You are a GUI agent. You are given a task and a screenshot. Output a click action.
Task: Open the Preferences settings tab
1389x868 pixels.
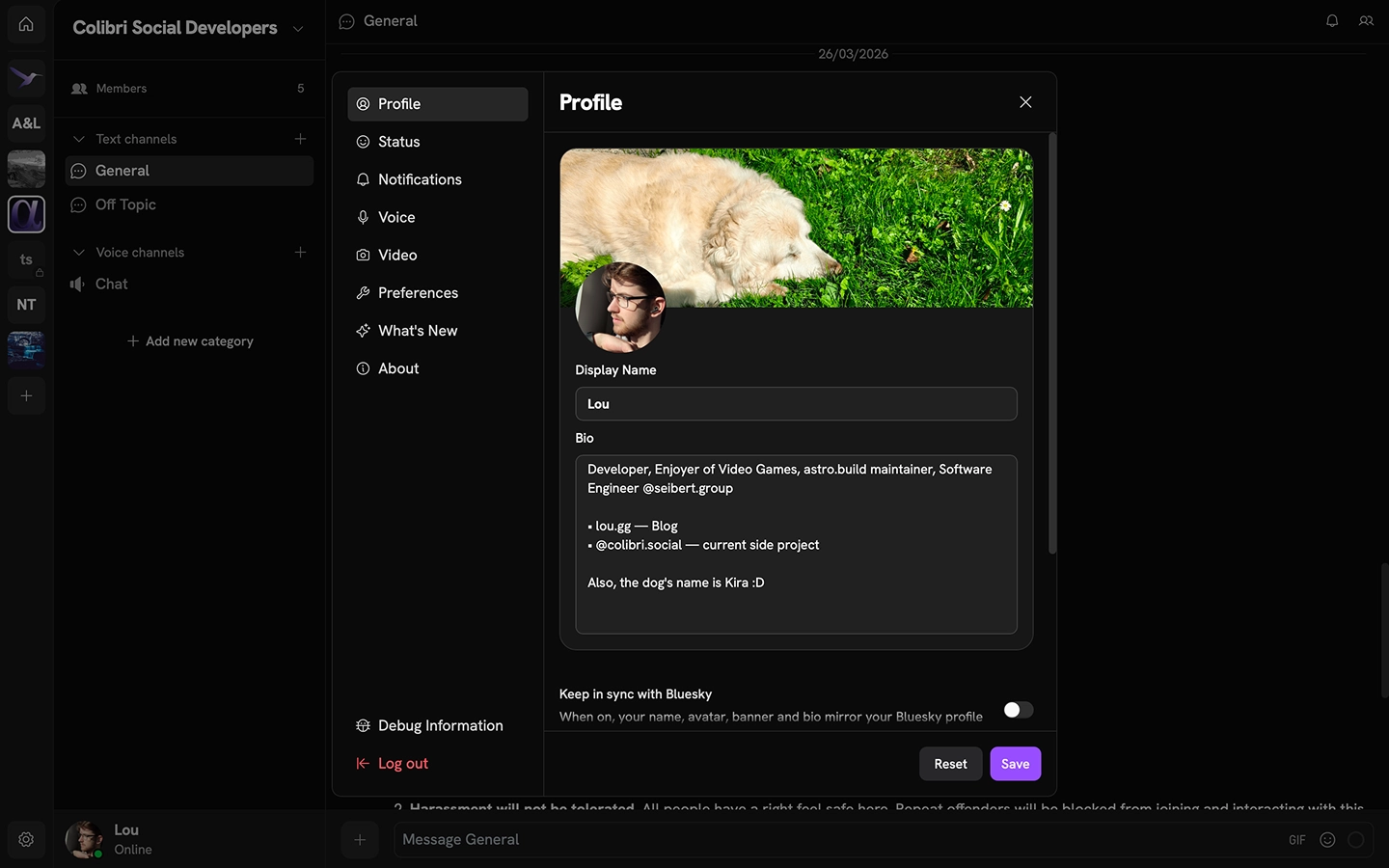click(438, 292)
